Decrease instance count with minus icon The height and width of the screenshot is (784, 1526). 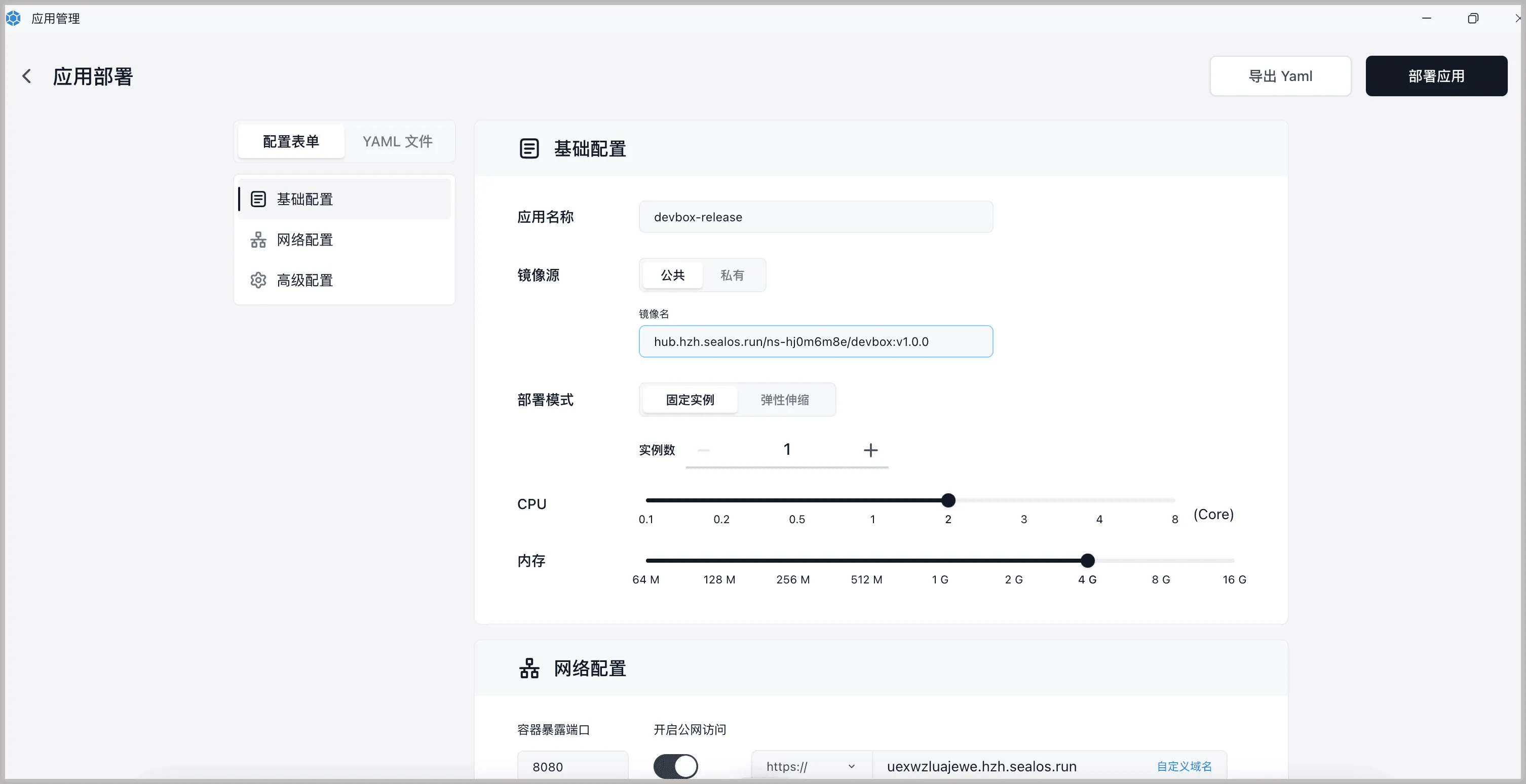(704, 450)
